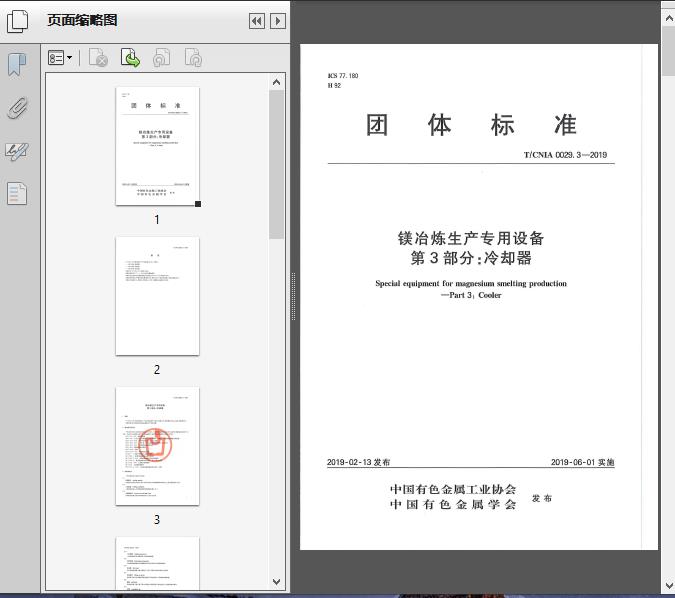Open thumbnail options dropdown menu
Image resolution: width=675 pixels, height=598 pixels.
(60, 58)
